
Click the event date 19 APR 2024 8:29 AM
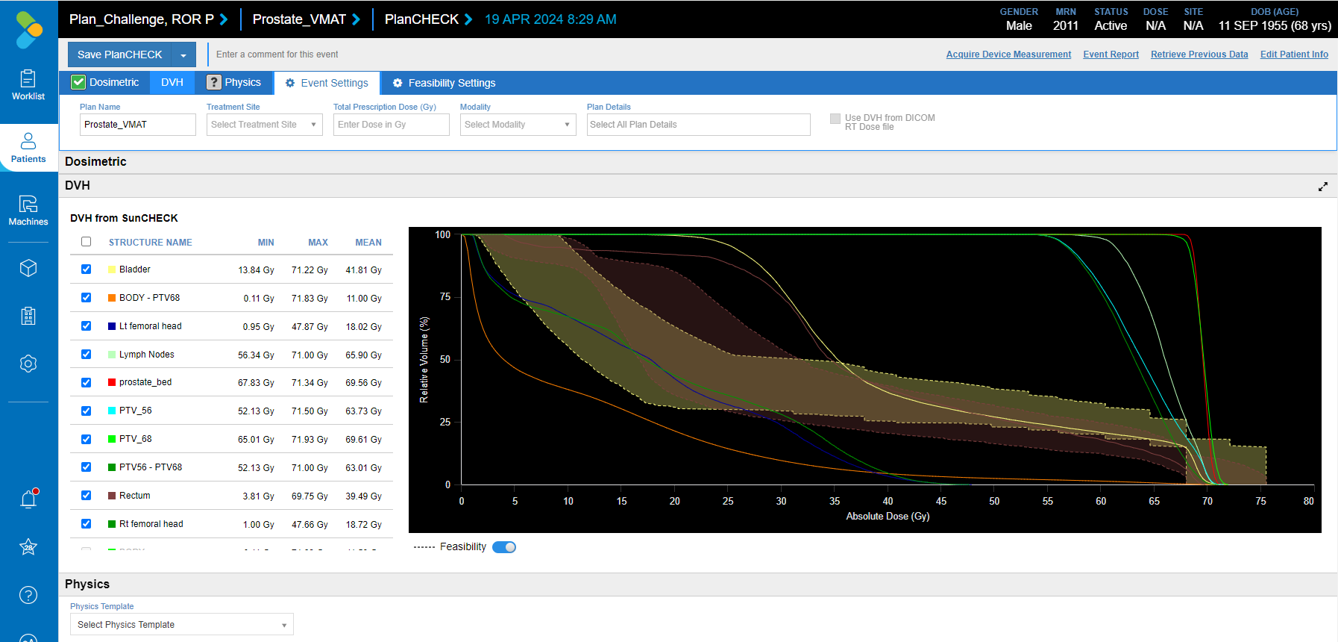(x=550, y=19)
